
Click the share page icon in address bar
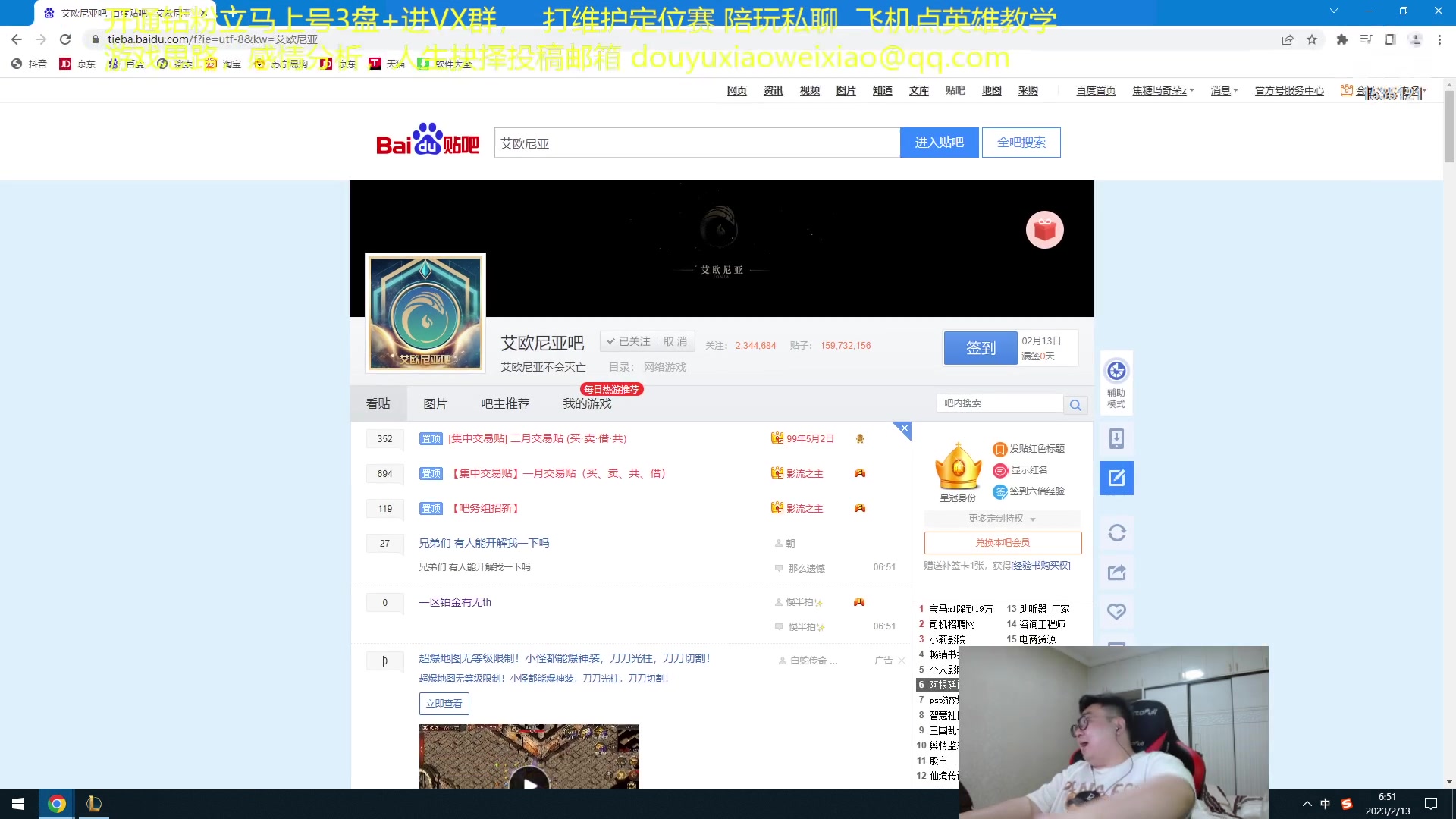pyautogui.click(x=1288, y=39)
